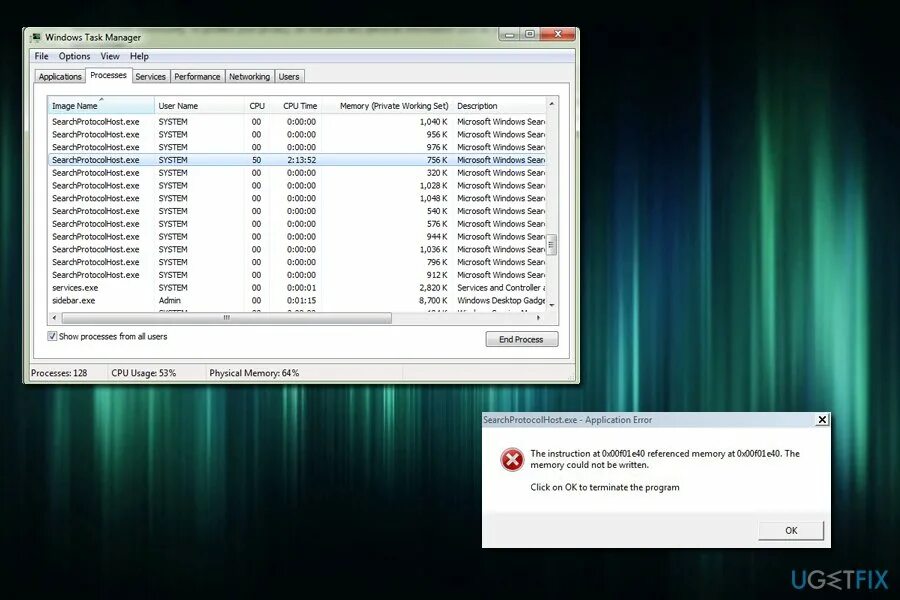Click the End Process button
This screenshot has width=900, height=600.
521,339
